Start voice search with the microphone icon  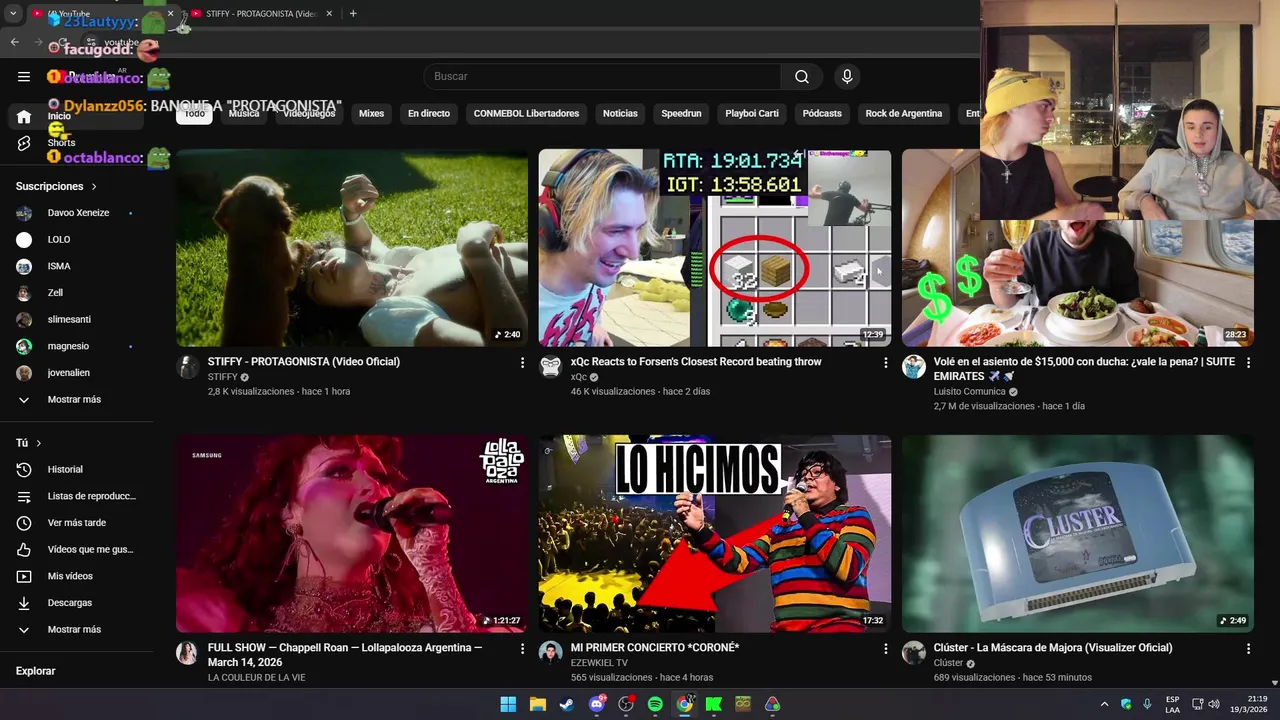coord(847,77)
